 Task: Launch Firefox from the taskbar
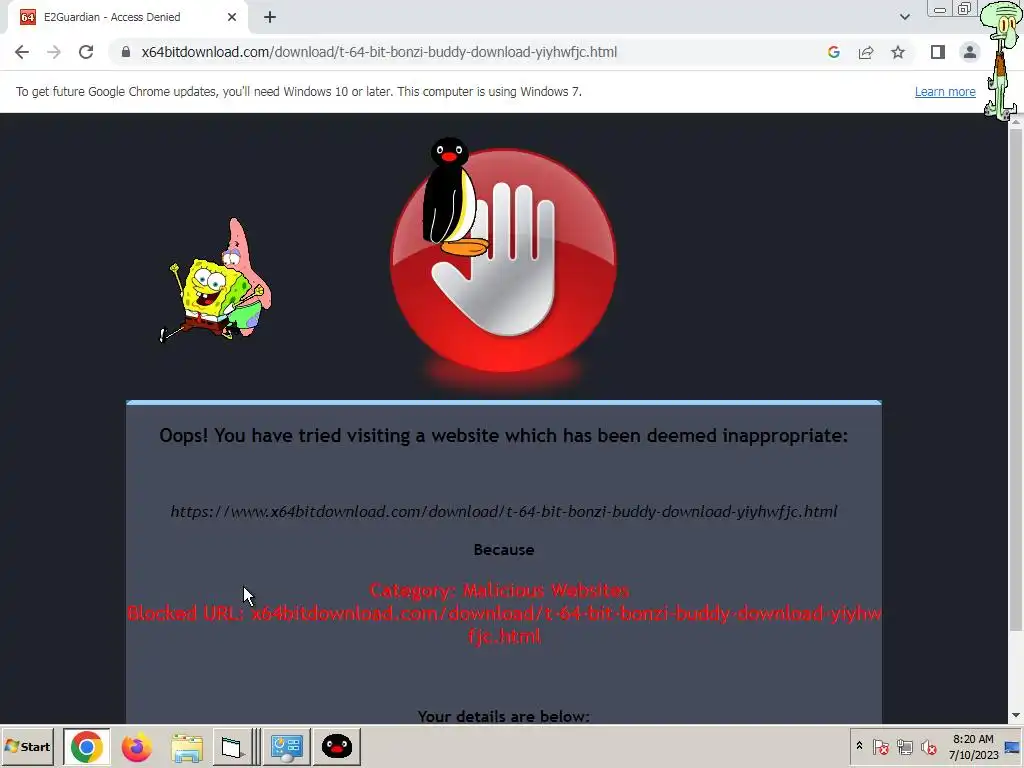(136, 746)
